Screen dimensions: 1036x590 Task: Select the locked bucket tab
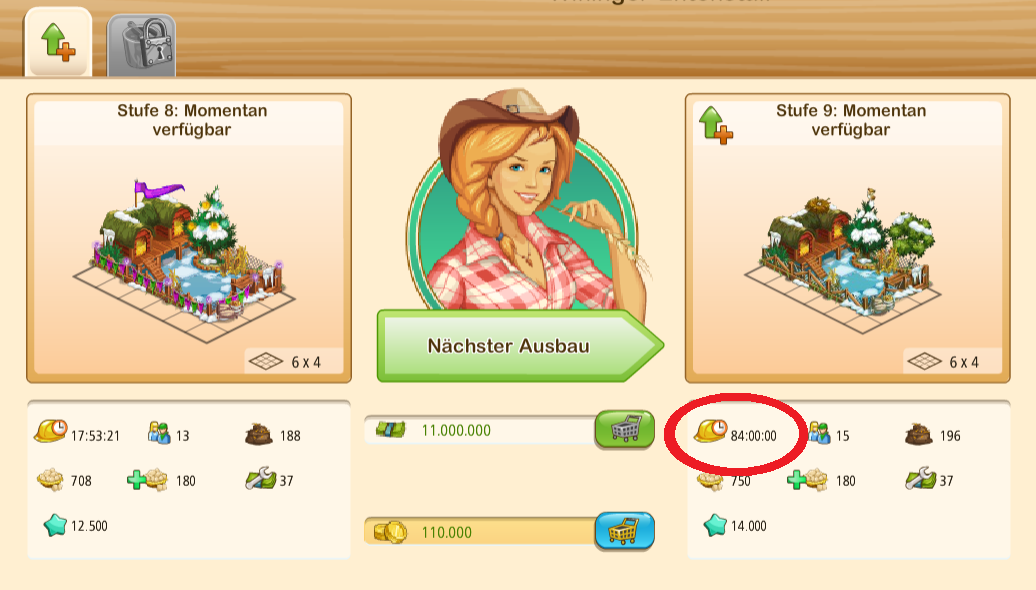(x=141, y=45)
